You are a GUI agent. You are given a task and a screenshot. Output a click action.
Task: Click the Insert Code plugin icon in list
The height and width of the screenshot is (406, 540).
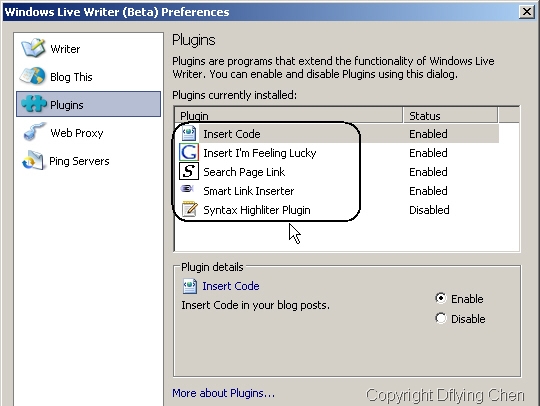click(x=189, y=133)
